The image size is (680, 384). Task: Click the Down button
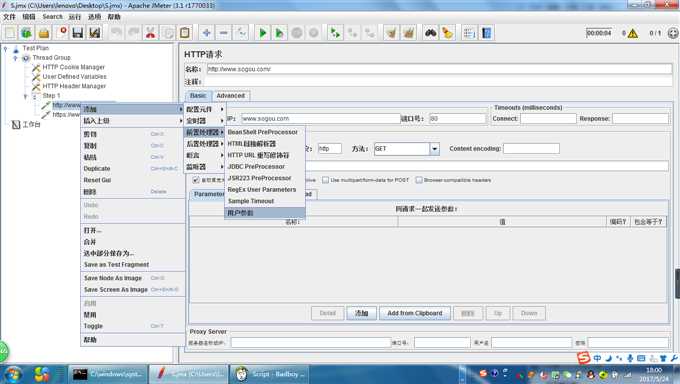click(529, 313)
